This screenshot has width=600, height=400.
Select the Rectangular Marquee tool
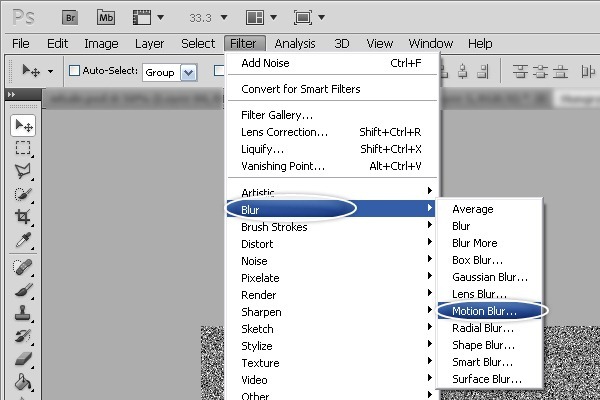23,148
